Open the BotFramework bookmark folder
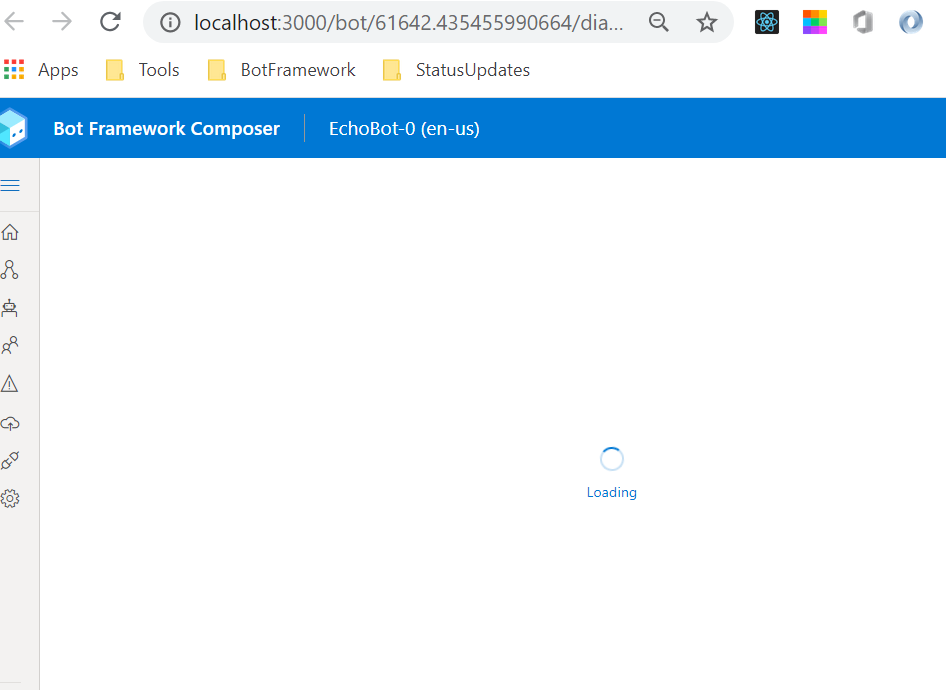Image resolution: width=946 pixels, height=690 pixels. pos(281,70)
